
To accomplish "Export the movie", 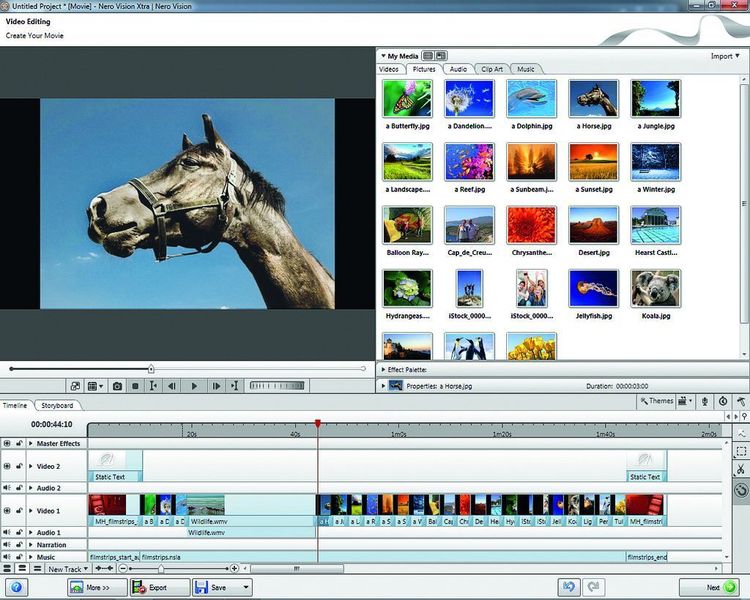I will coord(160,587).
